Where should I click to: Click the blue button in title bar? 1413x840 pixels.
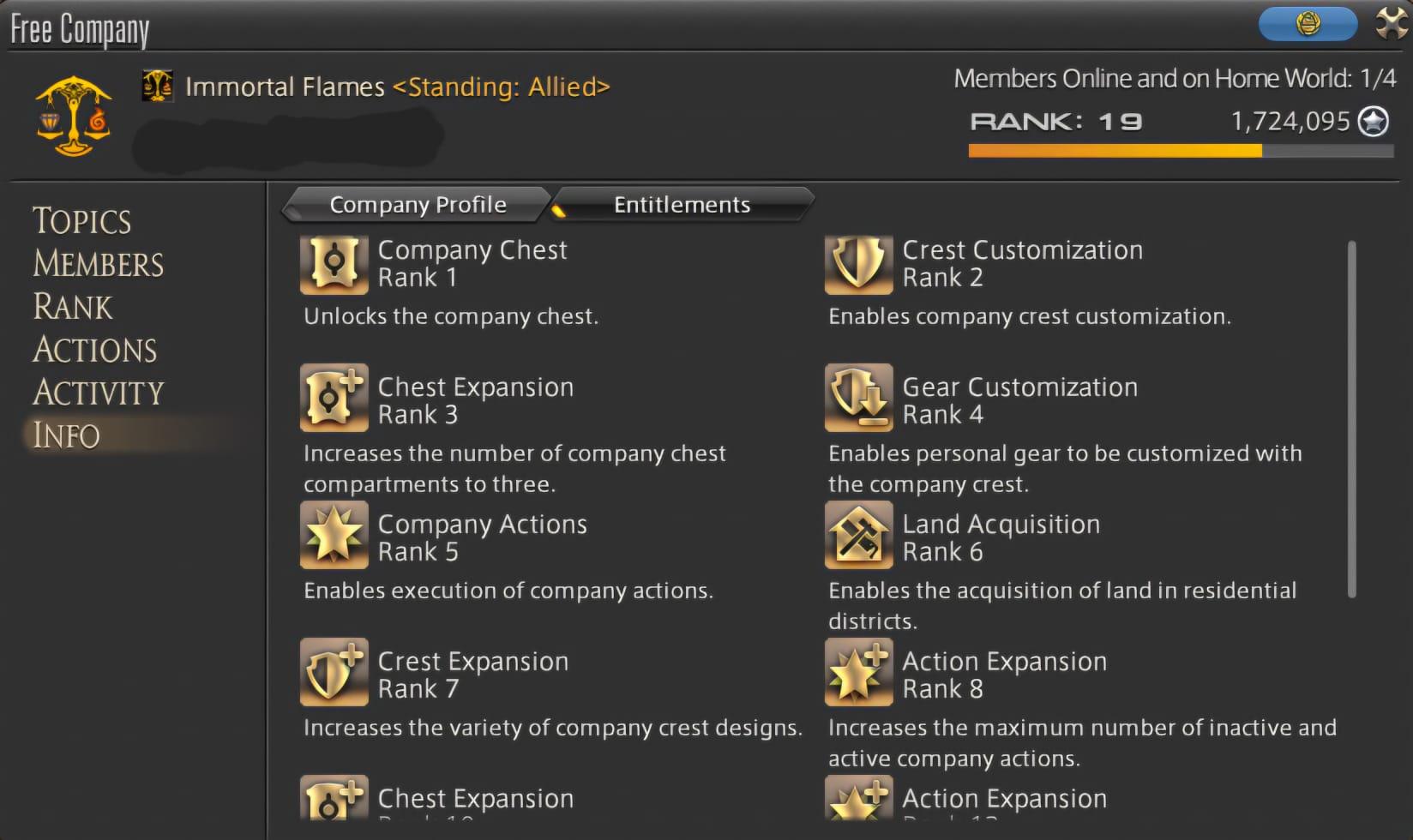tap(1308, 24)
